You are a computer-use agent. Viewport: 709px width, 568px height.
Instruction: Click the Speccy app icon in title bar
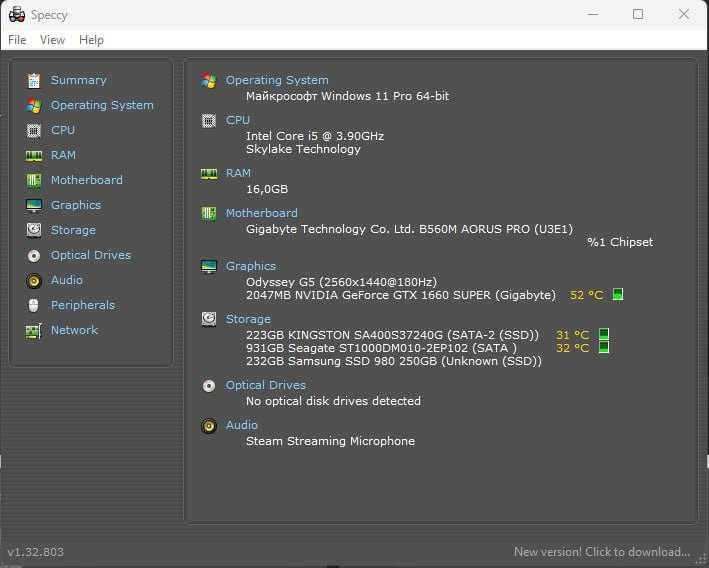pyautogui.click(x=17, y=14)
